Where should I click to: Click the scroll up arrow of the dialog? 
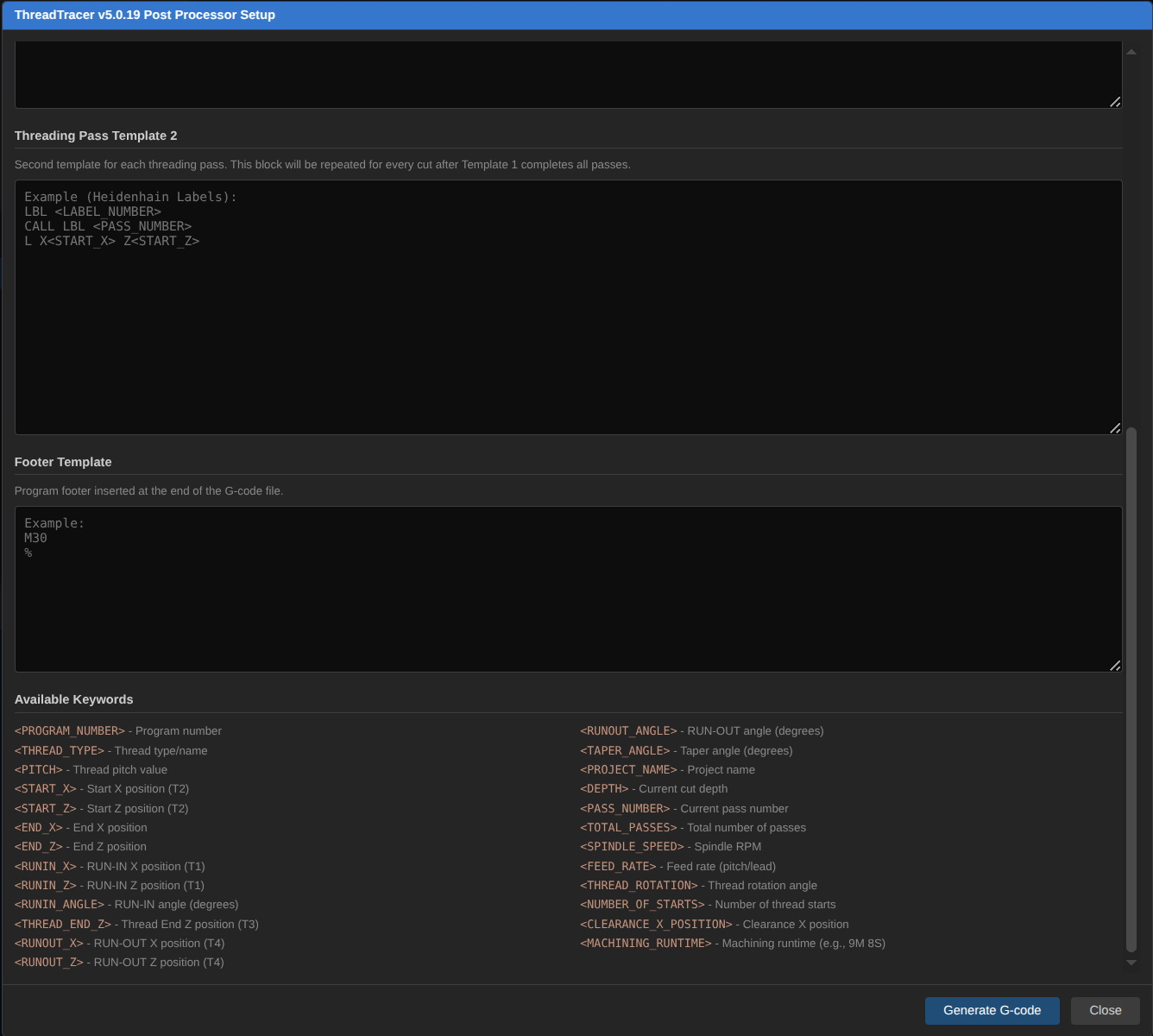pyautogui.click(x=1131, y=52)
